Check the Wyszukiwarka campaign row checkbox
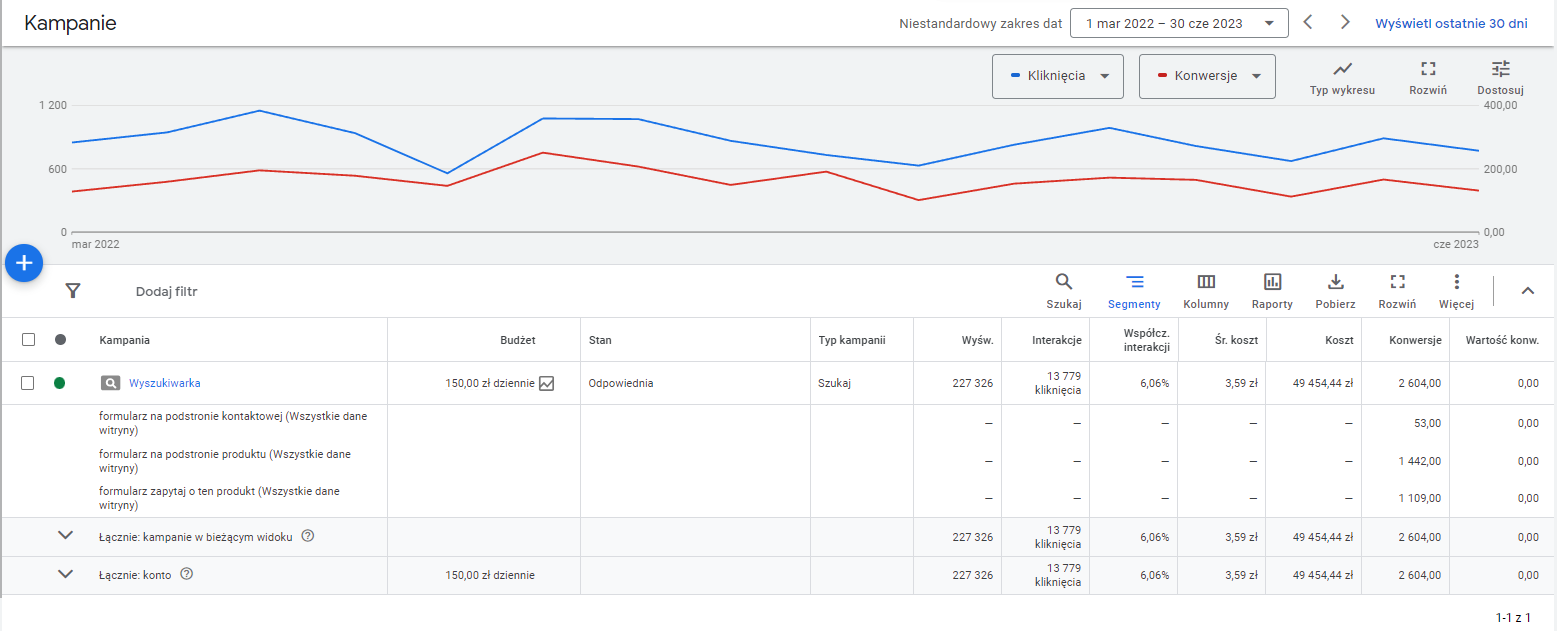The width and height of the screenshot is (1557, 631). click(x=29, y=383)
